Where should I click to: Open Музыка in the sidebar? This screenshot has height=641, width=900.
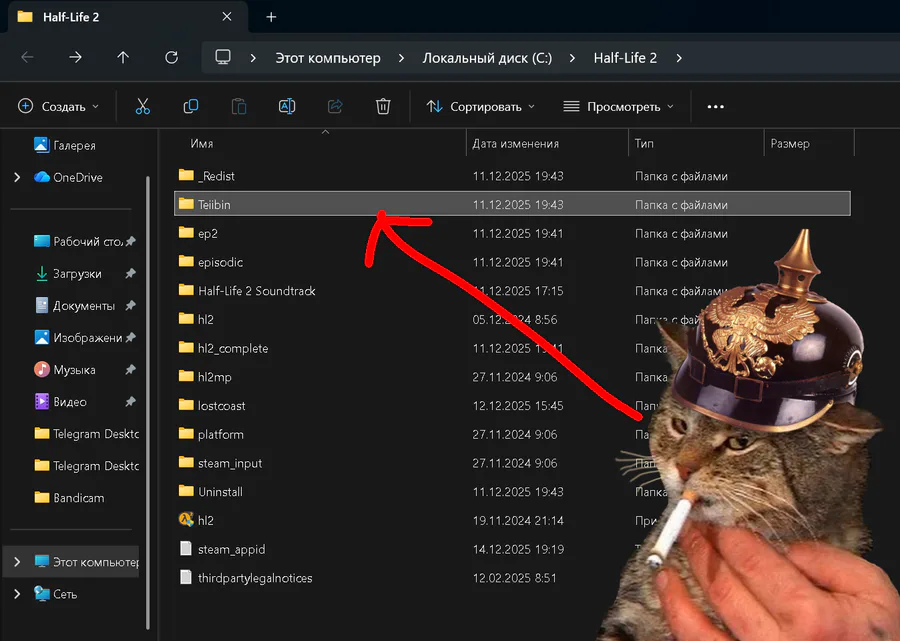[65, 370]
